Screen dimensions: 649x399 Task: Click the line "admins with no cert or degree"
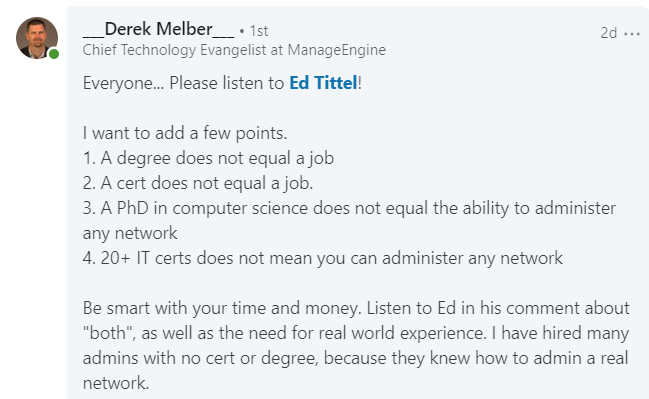tap(355, 358)
